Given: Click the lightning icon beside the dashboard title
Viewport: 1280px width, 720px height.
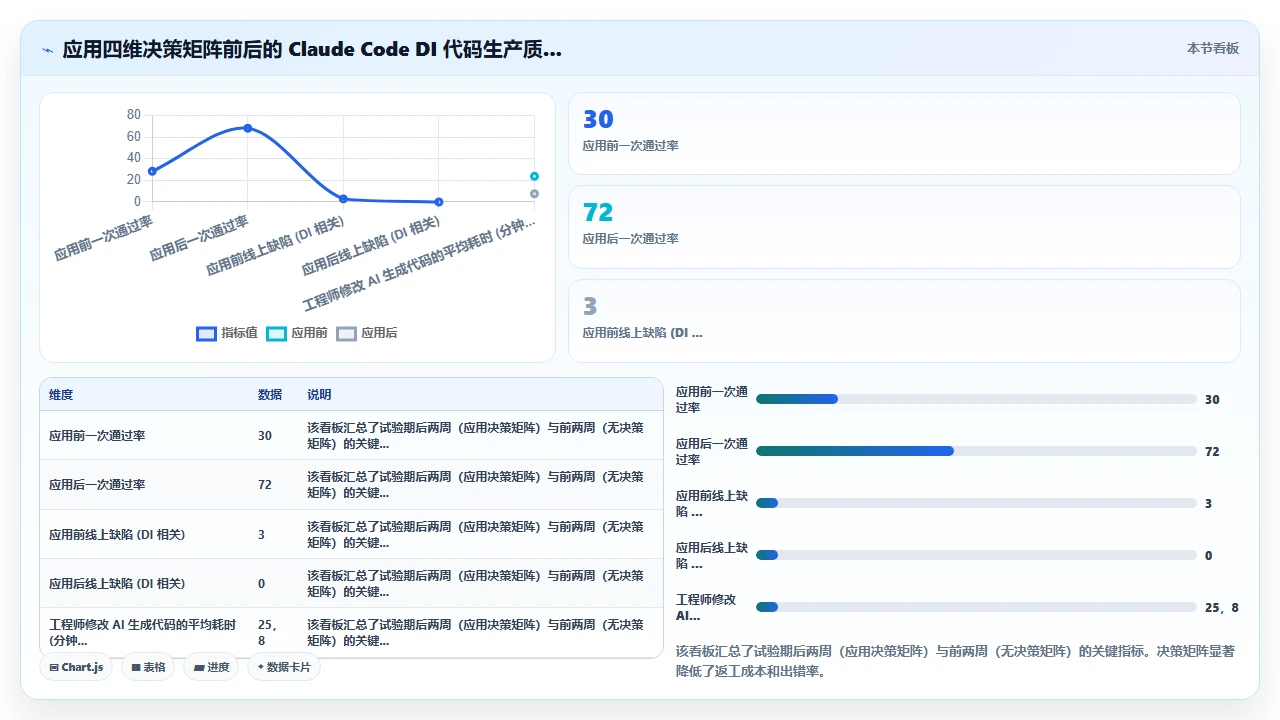Looking at the screenshot, I should pos(48,50).
